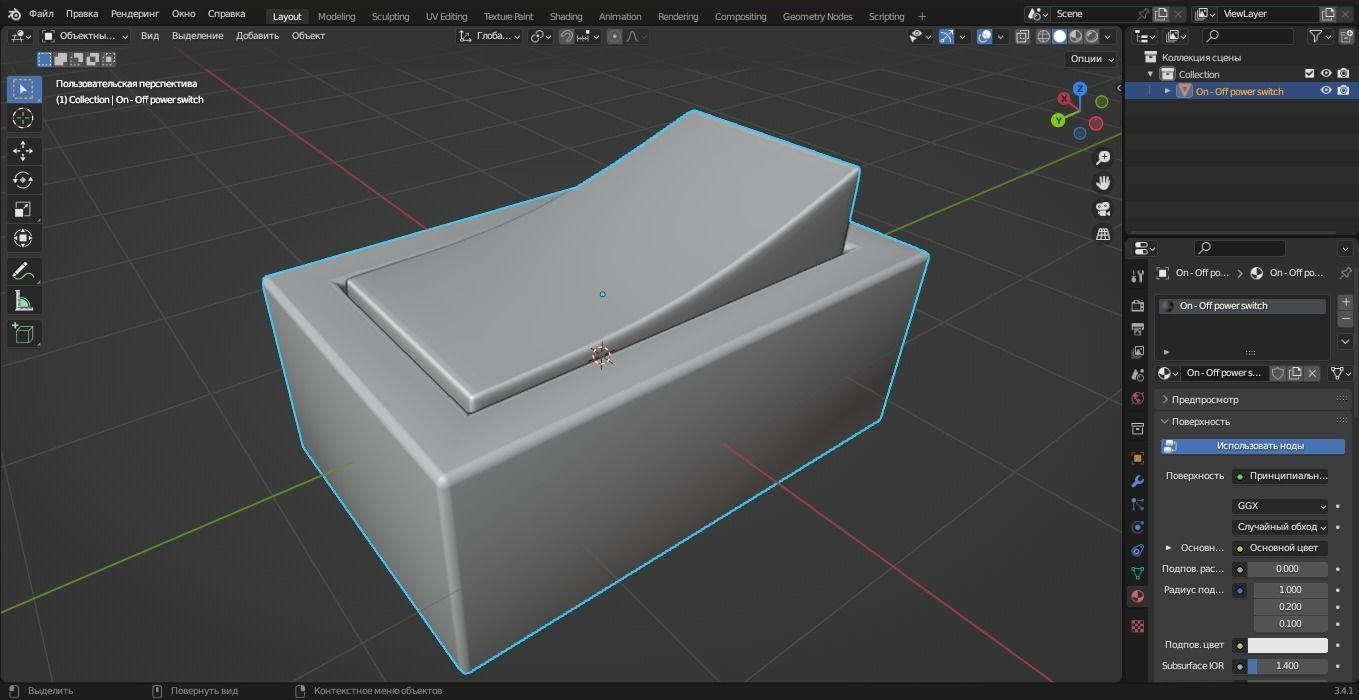Toggle render camera icon for On-Off power switch
Screen dimensions: 1359x700
pos(1343,91)
